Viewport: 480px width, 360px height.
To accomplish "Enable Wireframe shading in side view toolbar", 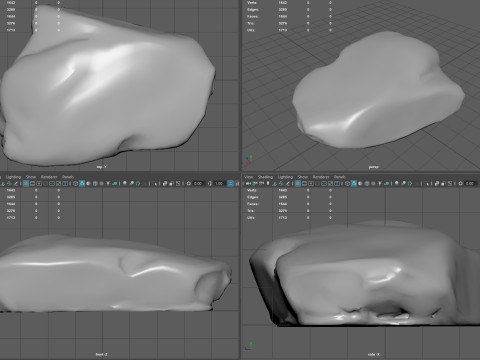I will click(347, 183).
